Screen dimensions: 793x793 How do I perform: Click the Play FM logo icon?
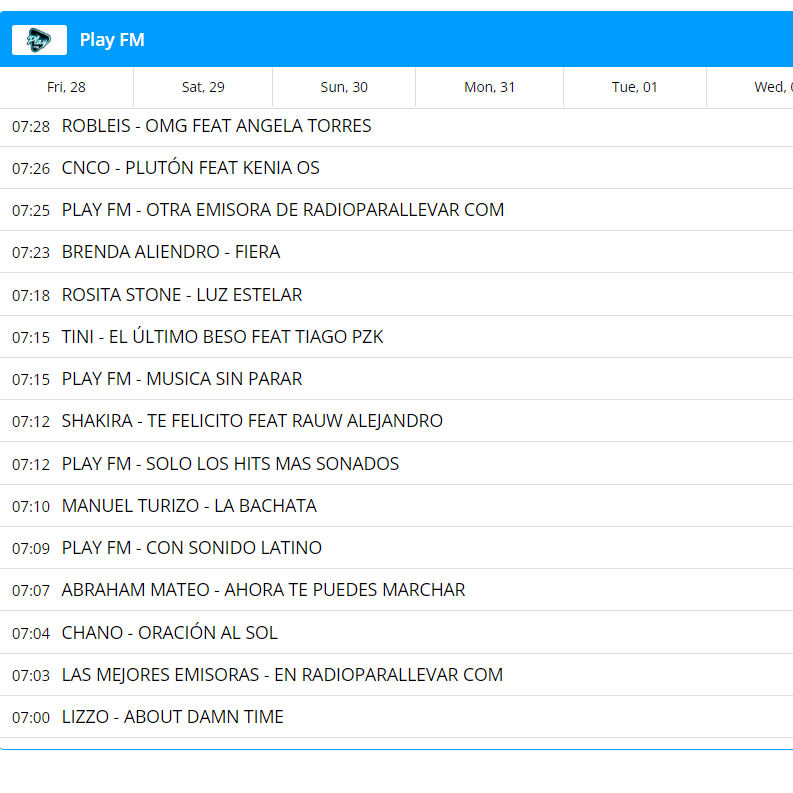click(39, 40)
